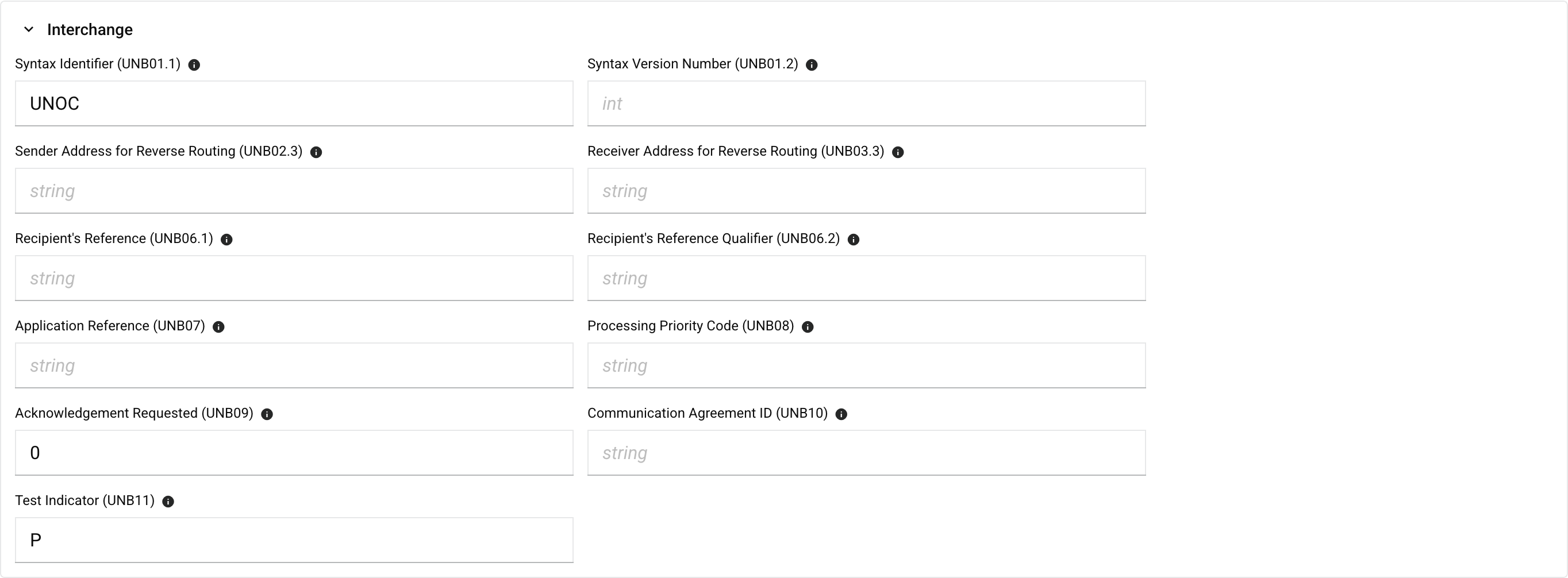The image size is (1568, 578).
Task: Open info tooltip for Recipient's Reference (UNB06.1)
Action: pos(226,239)
